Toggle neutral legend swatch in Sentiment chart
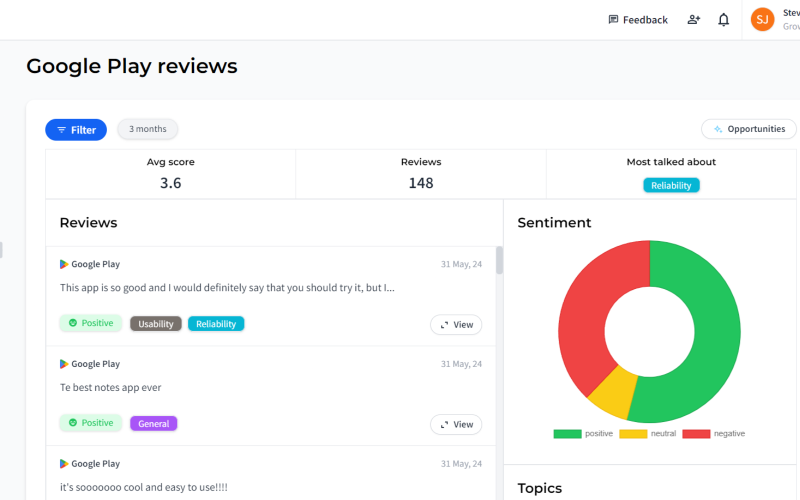Viewport: 800px width, 500px height. (633, 434)
